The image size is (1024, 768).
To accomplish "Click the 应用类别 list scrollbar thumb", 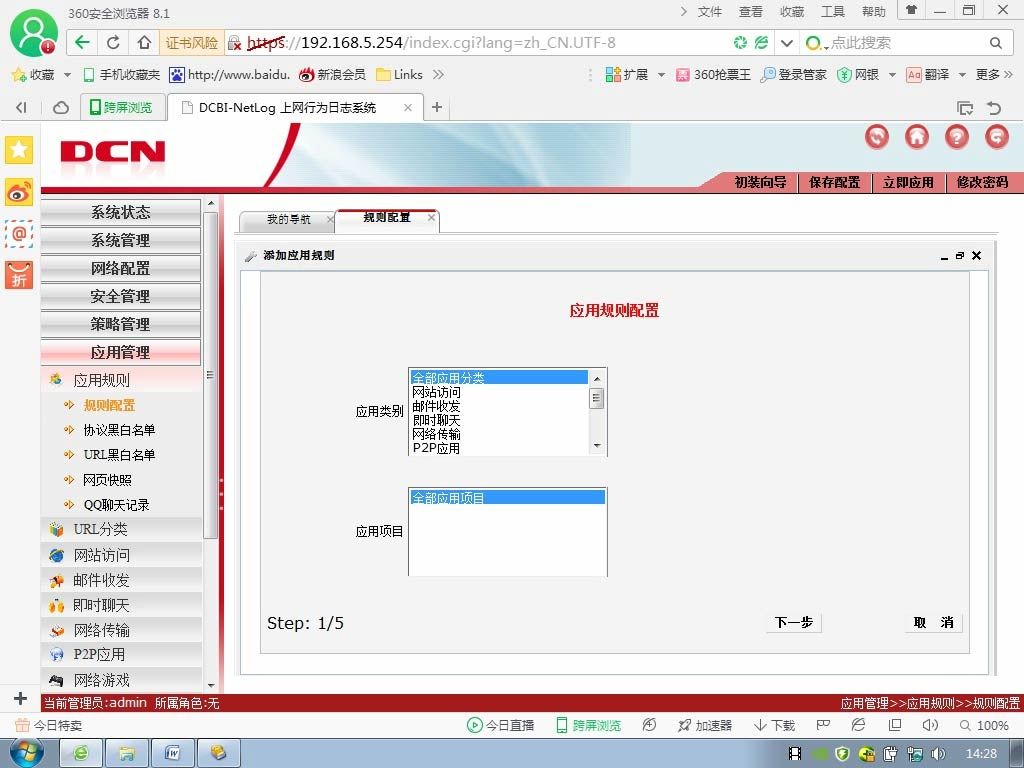I will click(596, 398).
